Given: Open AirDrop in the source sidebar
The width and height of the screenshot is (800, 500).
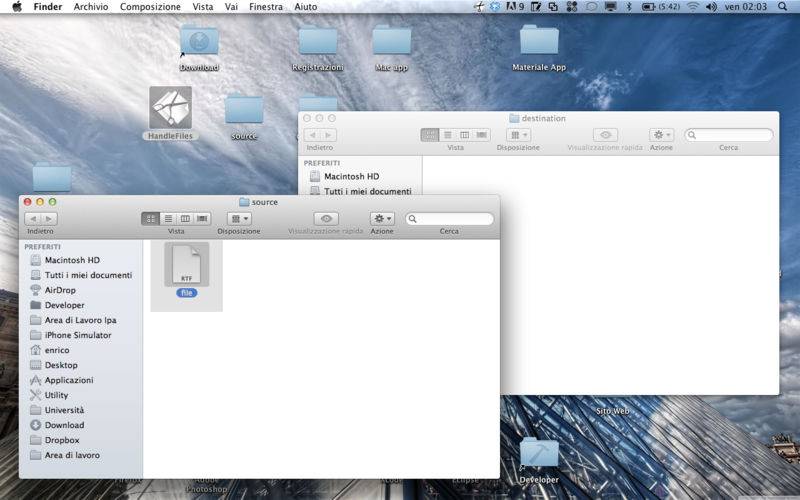Looking at the screenshot, I should (60, 290).
